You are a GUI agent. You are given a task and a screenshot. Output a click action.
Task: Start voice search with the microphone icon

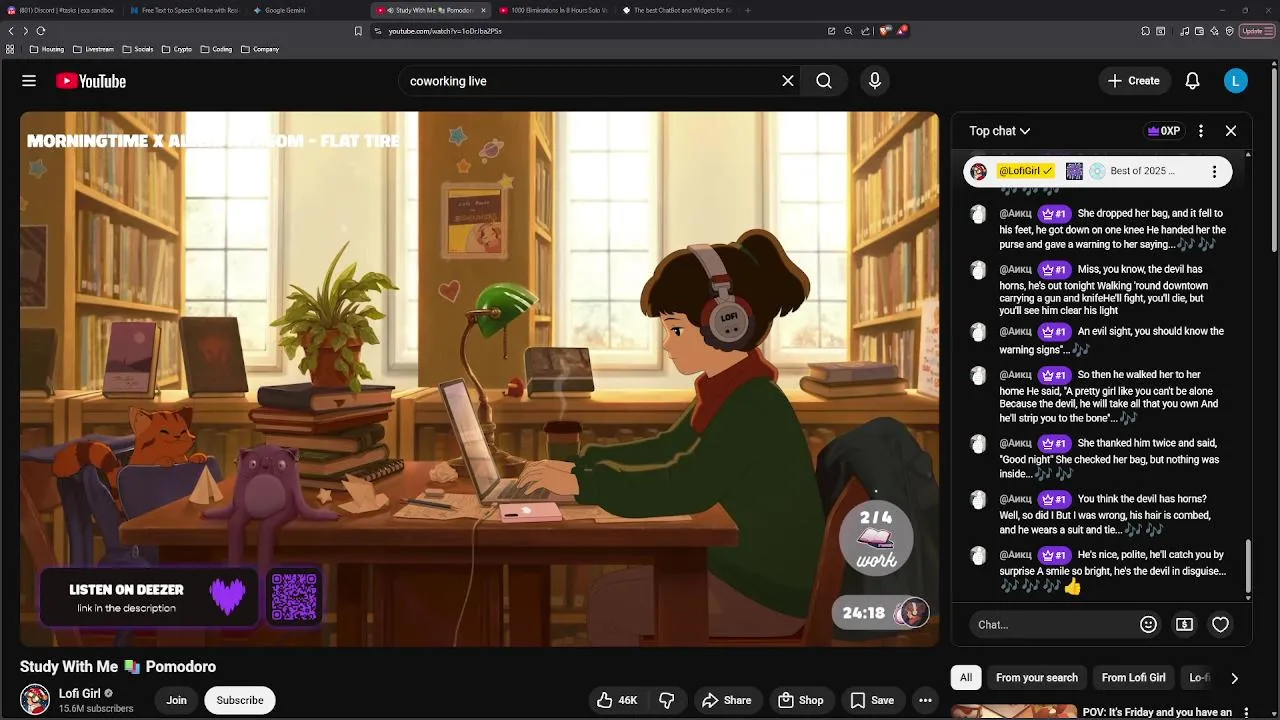click(x=875, y=81)
